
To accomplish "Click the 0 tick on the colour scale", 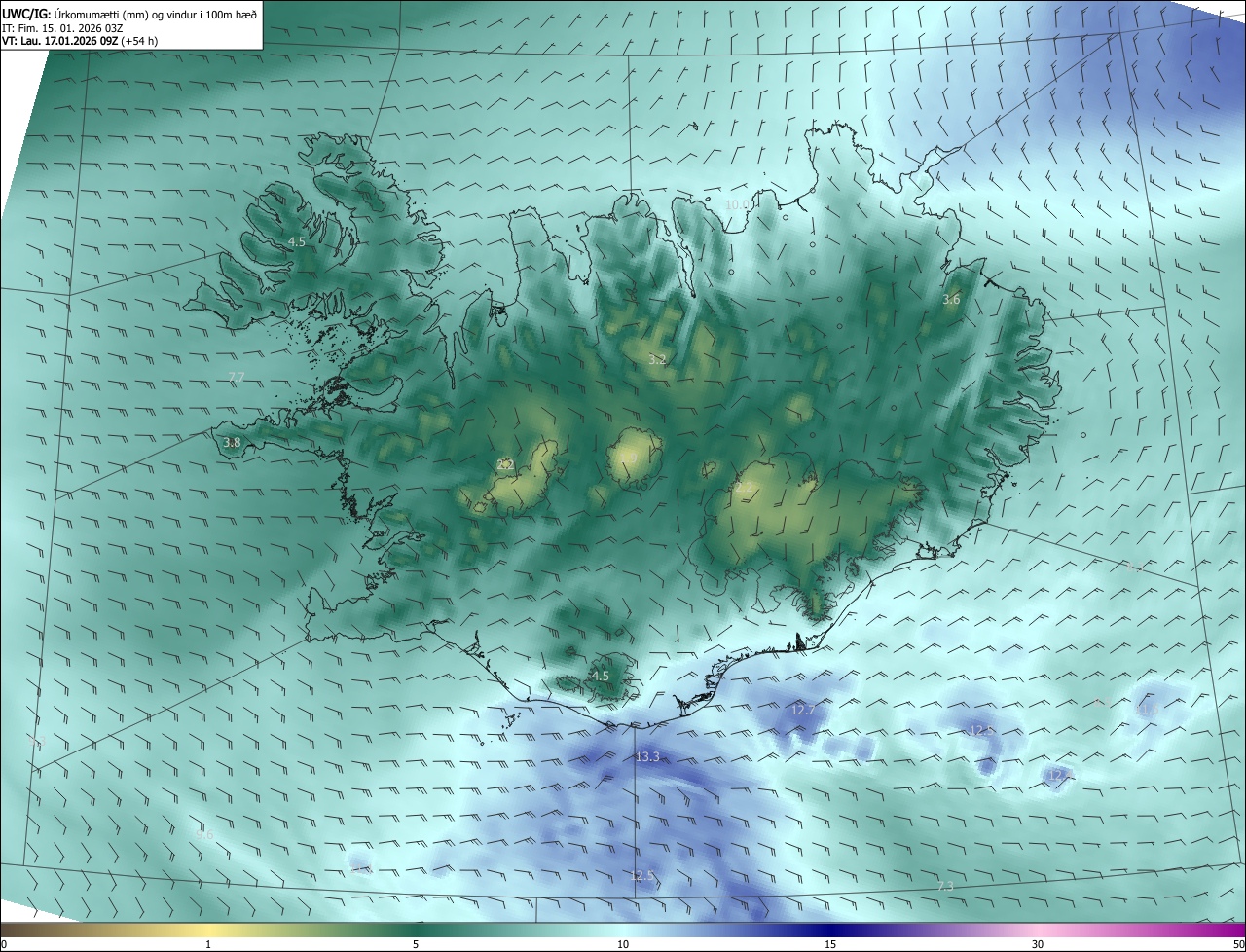I will pyautogui.click(x=4, y=944).
